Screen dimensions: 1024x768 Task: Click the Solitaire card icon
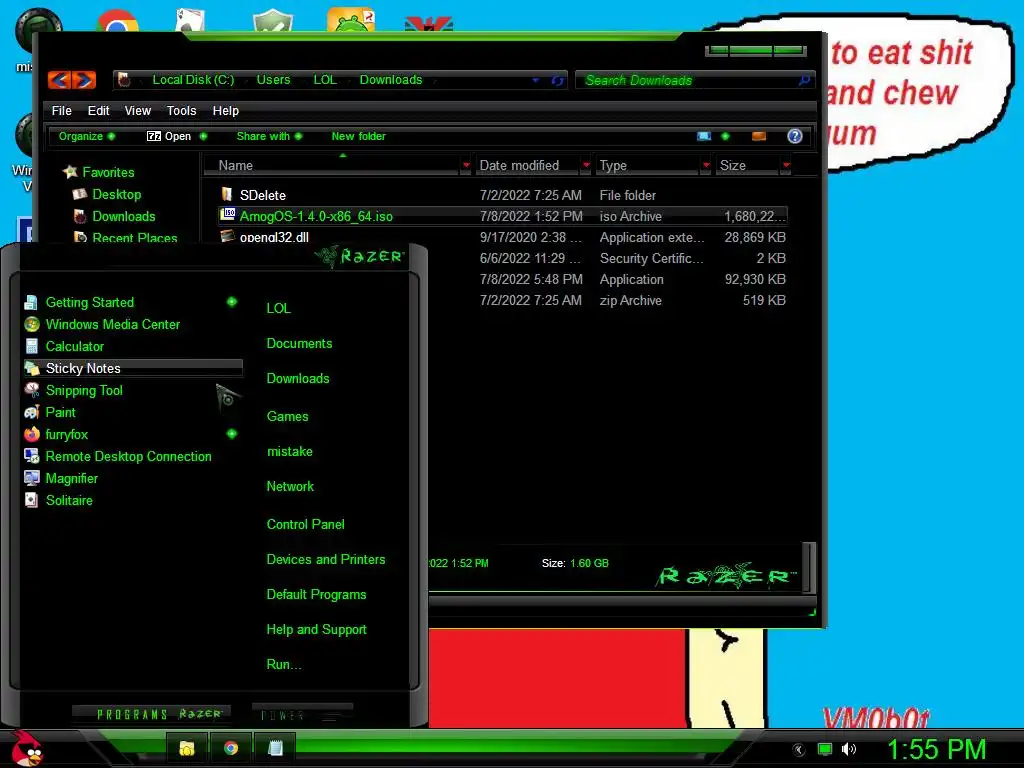coord(31,500)
